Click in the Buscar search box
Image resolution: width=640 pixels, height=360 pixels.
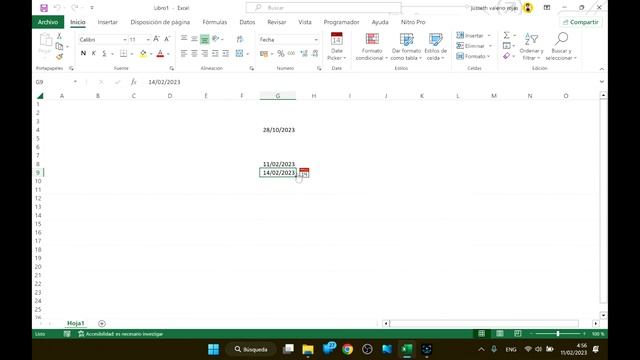coord(324,8)
